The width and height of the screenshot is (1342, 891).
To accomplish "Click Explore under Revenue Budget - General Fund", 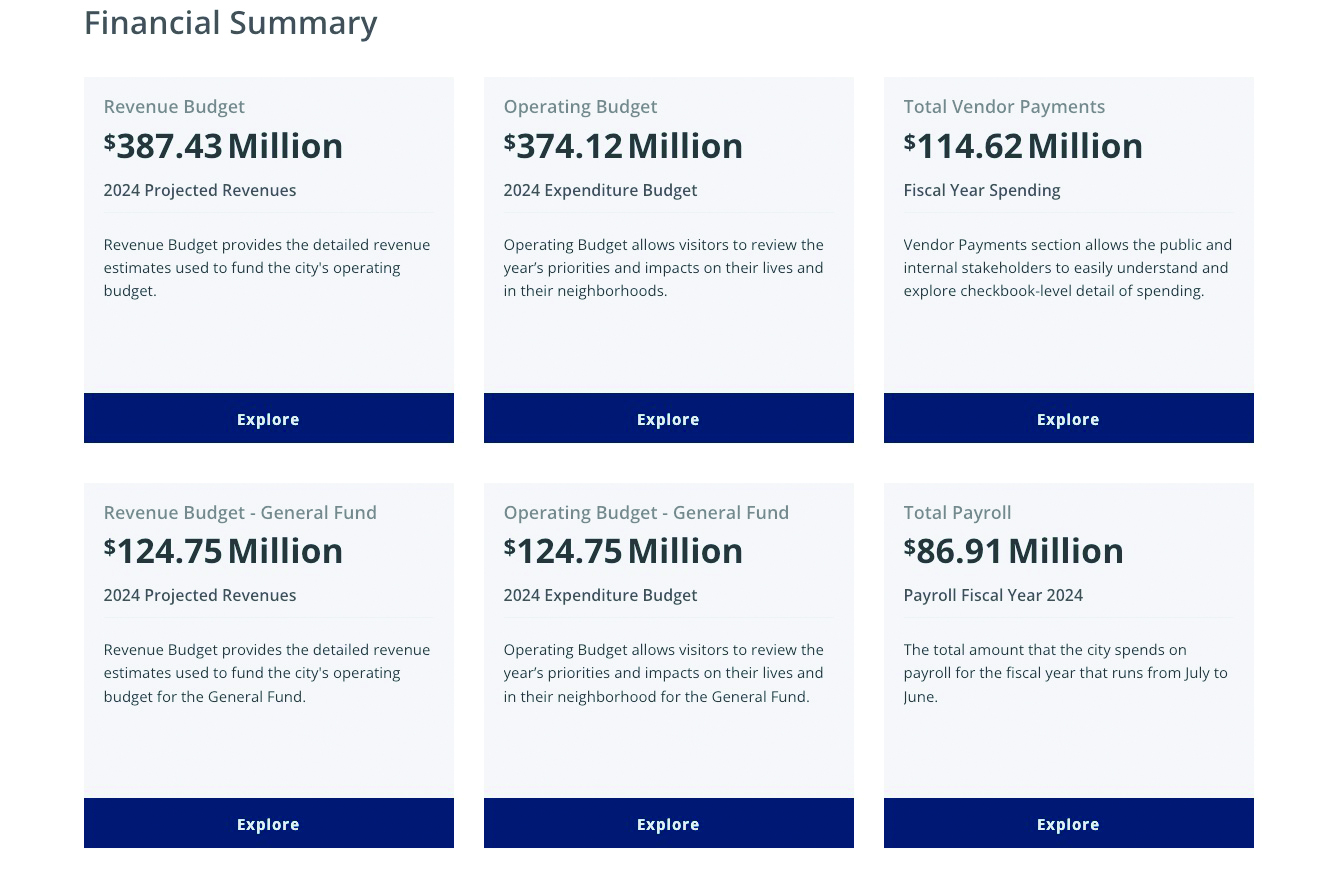I will tap(268, 823).
